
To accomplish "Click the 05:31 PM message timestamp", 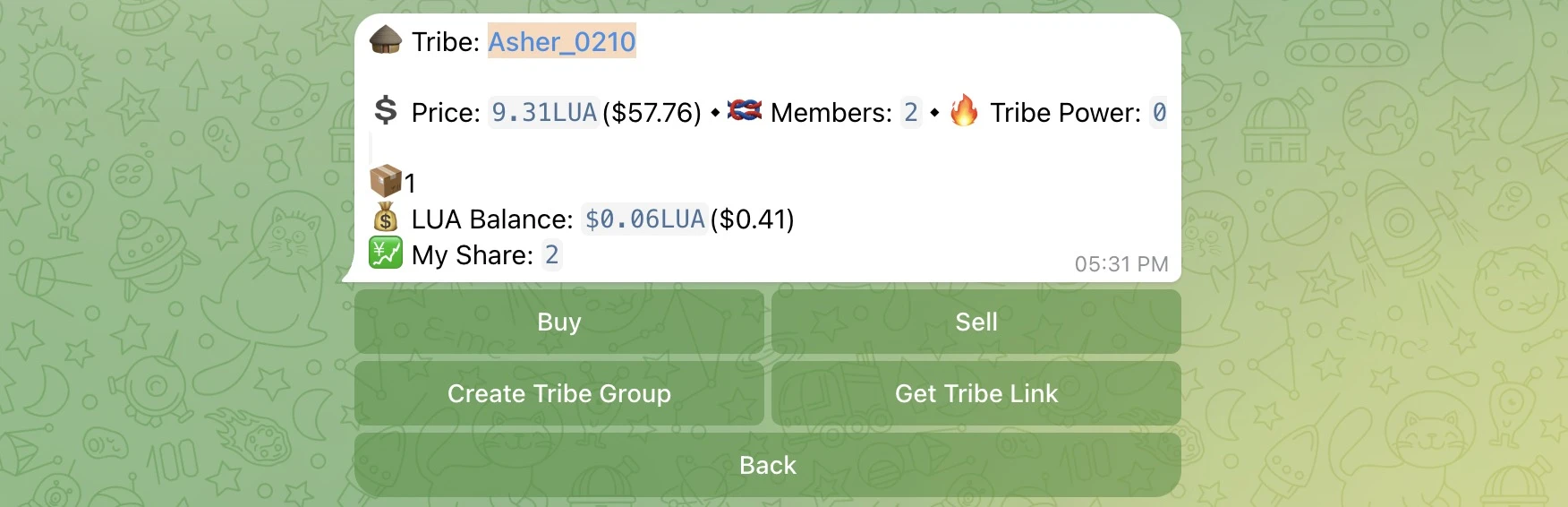I will point(1121,264).
